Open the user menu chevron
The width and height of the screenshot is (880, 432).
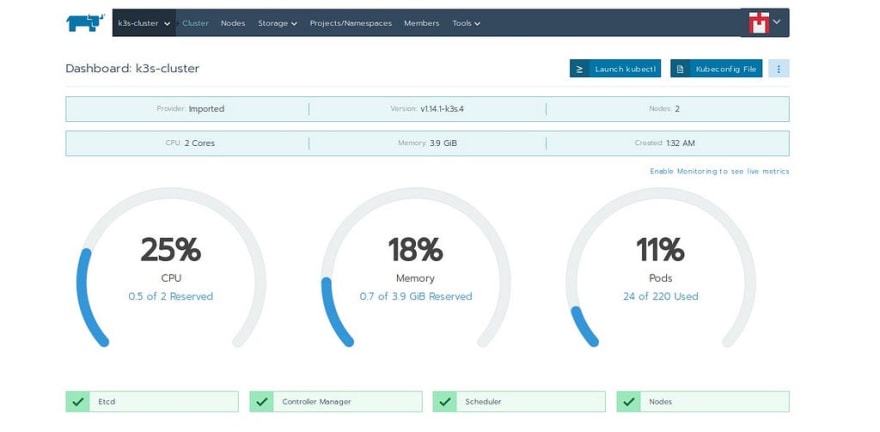click(777, 22)
